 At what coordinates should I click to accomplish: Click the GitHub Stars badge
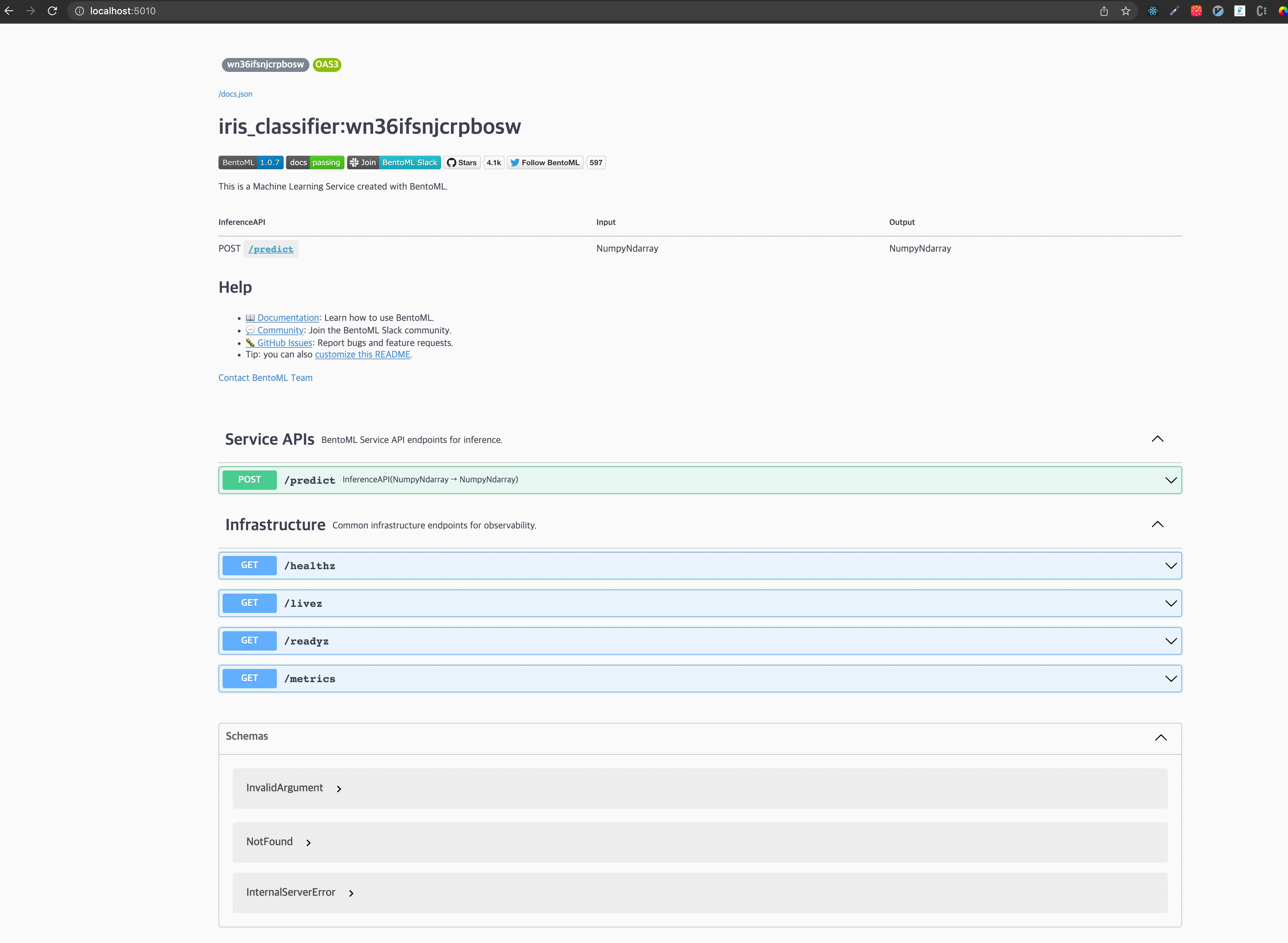click(x=462, y=163)
